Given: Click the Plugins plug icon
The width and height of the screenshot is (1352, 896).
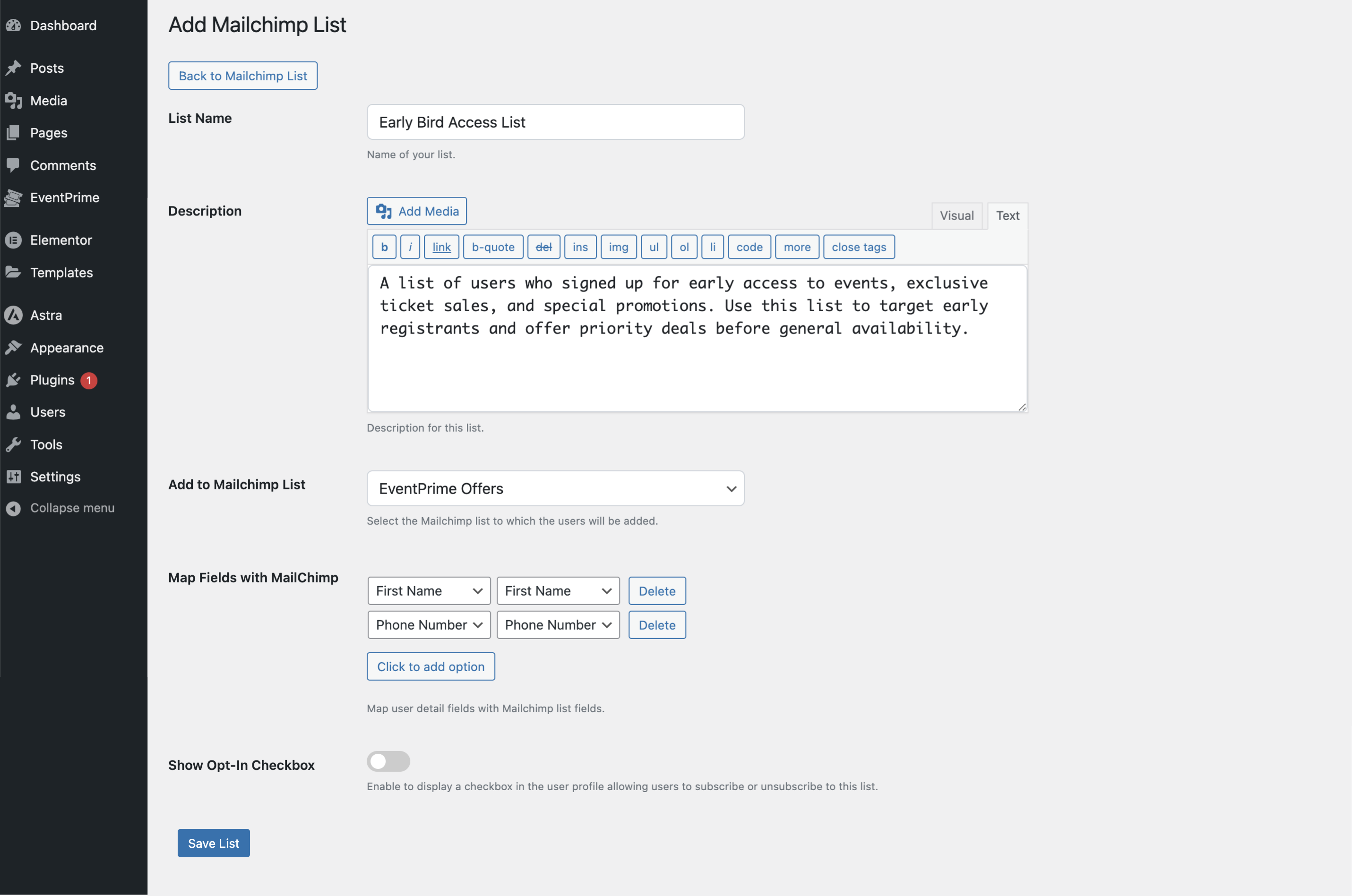Looking at the screenshot, I should point(13,380).
